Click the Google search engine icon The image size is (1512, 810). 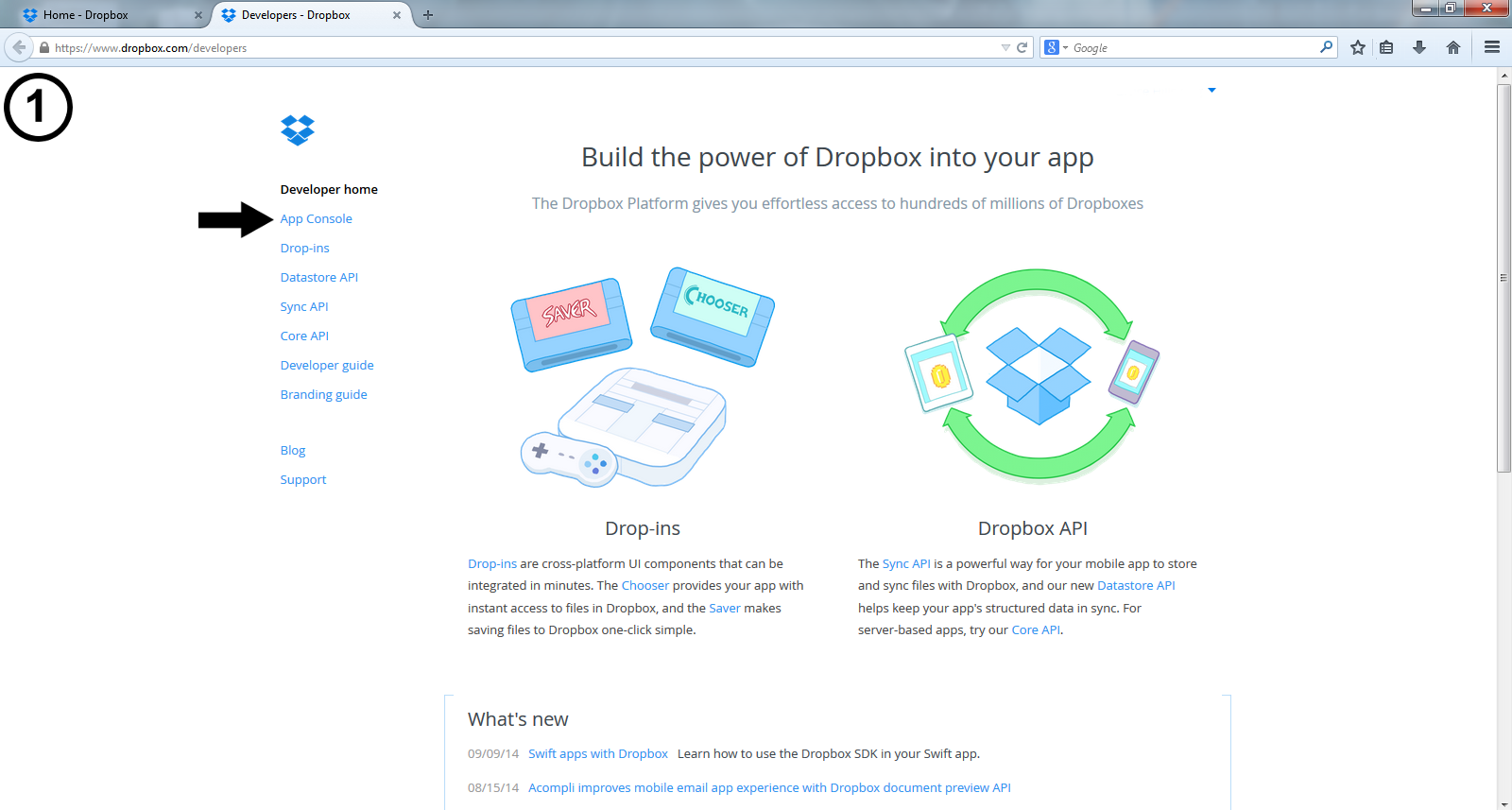(1052, 47)
